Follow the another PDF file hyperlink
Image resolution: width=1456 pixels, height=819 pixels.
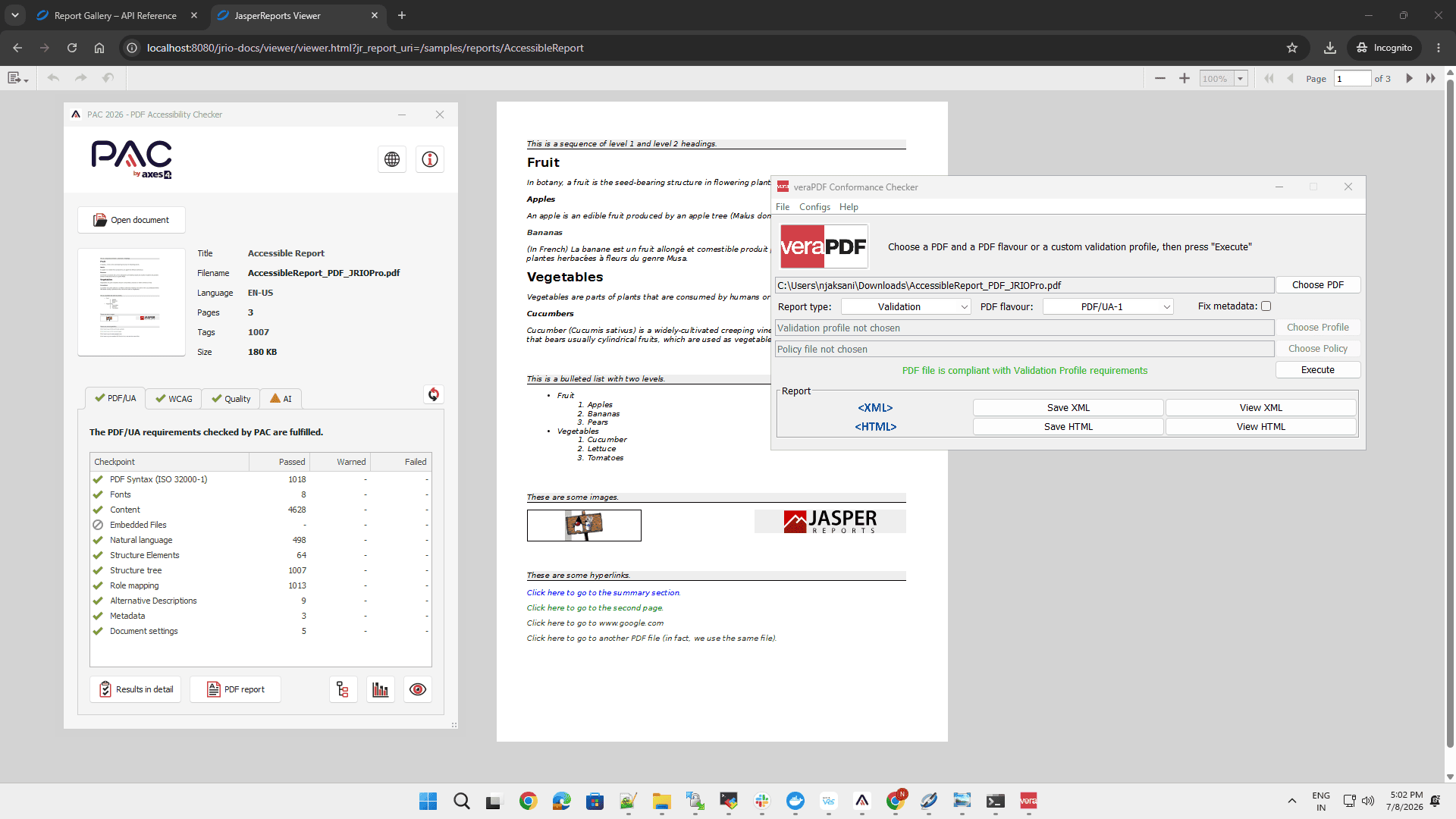click(x=652, y=639)
